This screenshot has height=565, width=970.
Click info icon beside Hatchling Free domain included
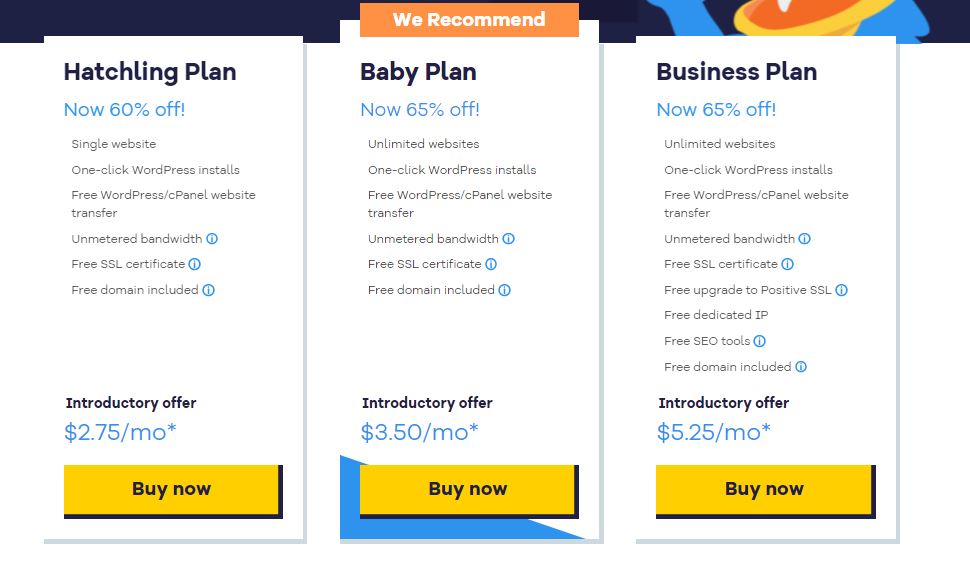209,290
